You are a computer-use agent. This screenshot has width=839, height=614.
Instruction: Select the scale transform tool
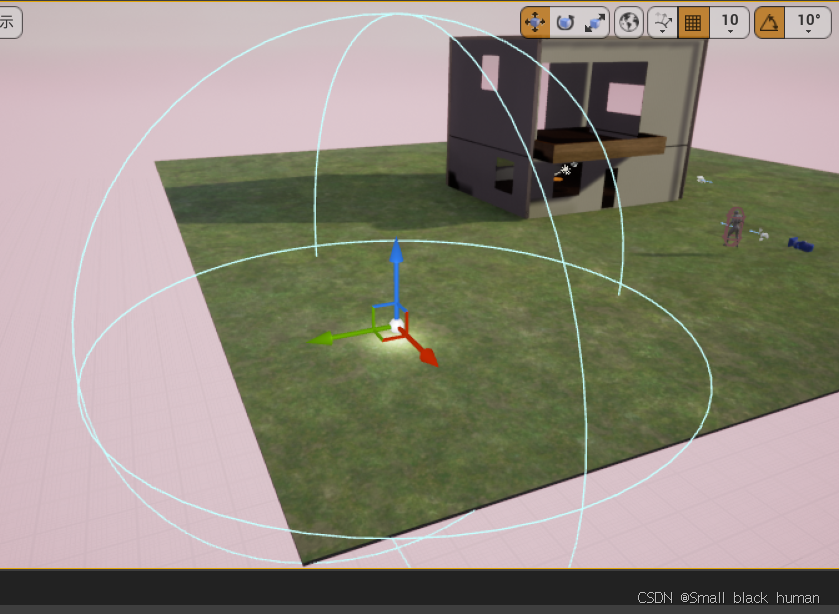pos(594,22)
